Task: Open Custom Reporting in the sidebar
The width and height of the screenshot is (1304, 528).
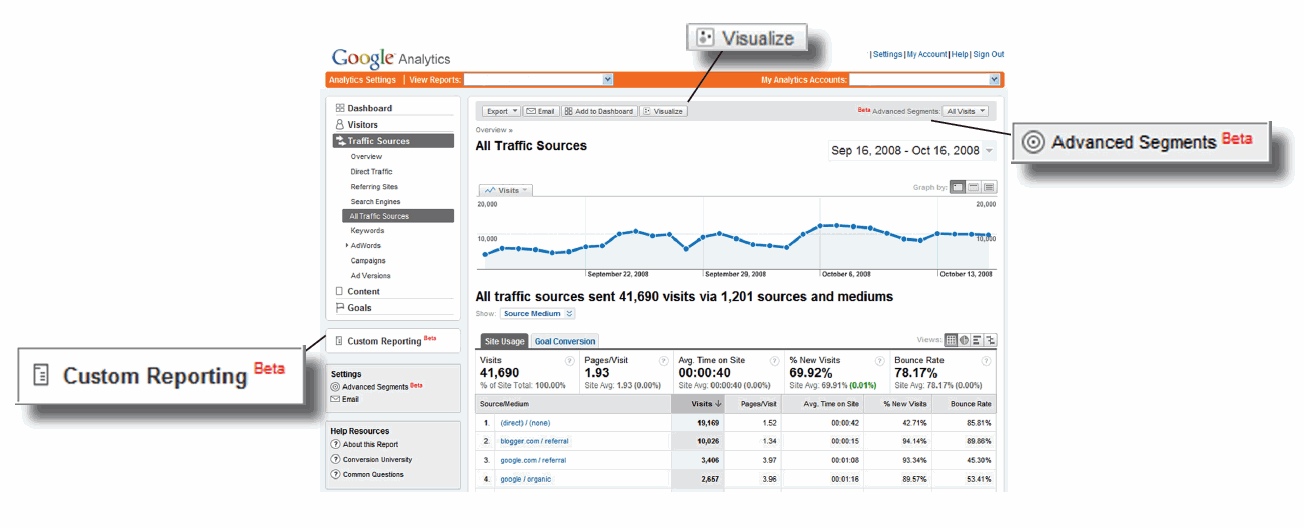Action: (x=385, y=341)
